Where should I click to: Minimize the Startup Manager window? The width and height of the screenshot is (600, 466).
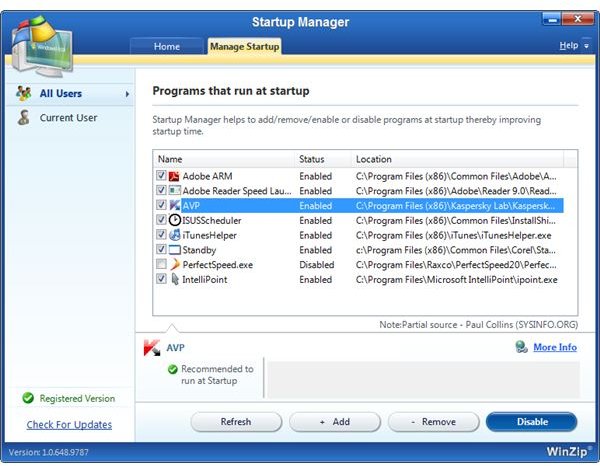(x=552, y=19)
